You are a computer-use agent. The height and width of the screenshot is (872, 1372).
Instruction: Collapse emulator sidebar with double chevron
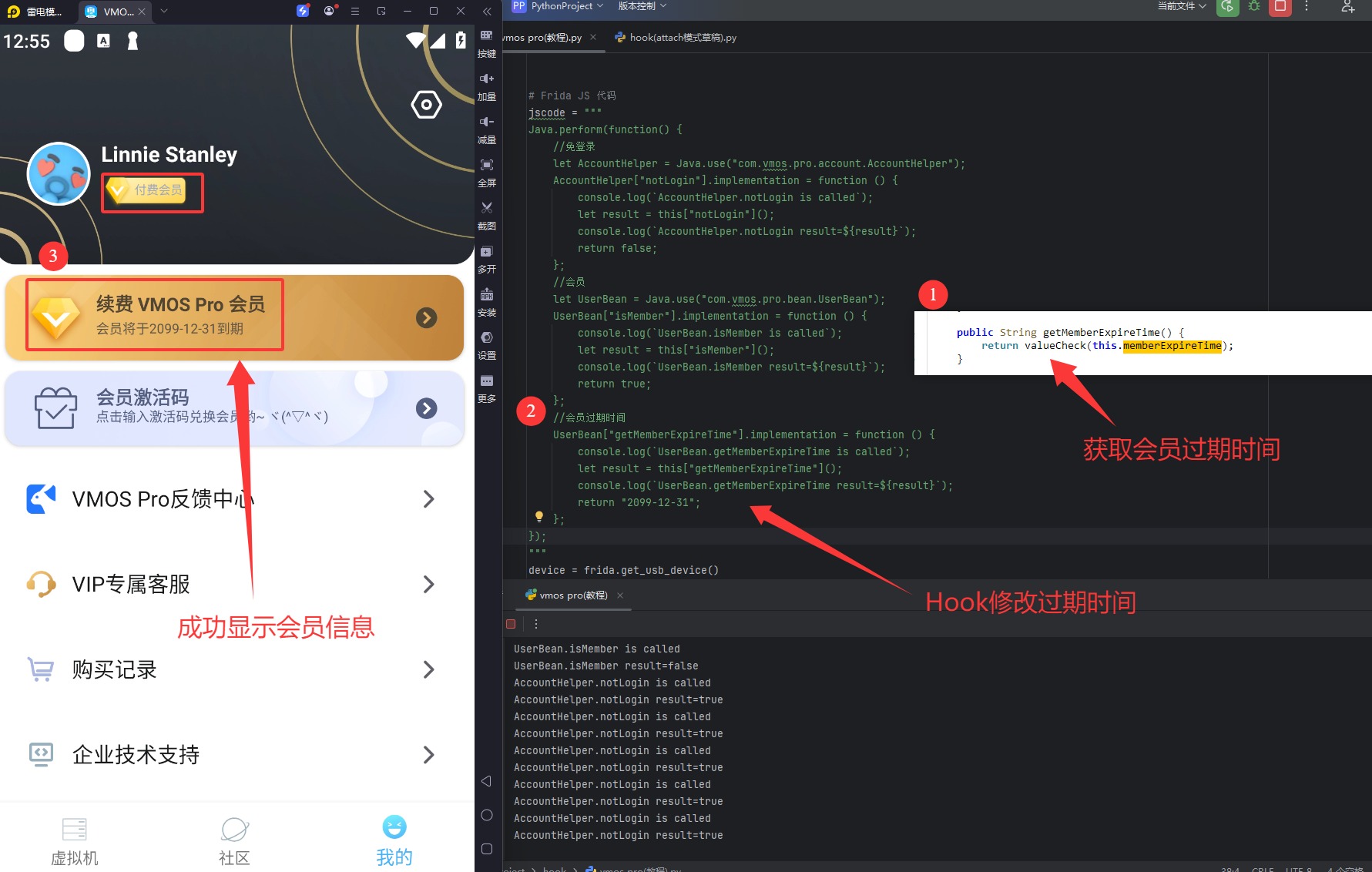point(487,11)
